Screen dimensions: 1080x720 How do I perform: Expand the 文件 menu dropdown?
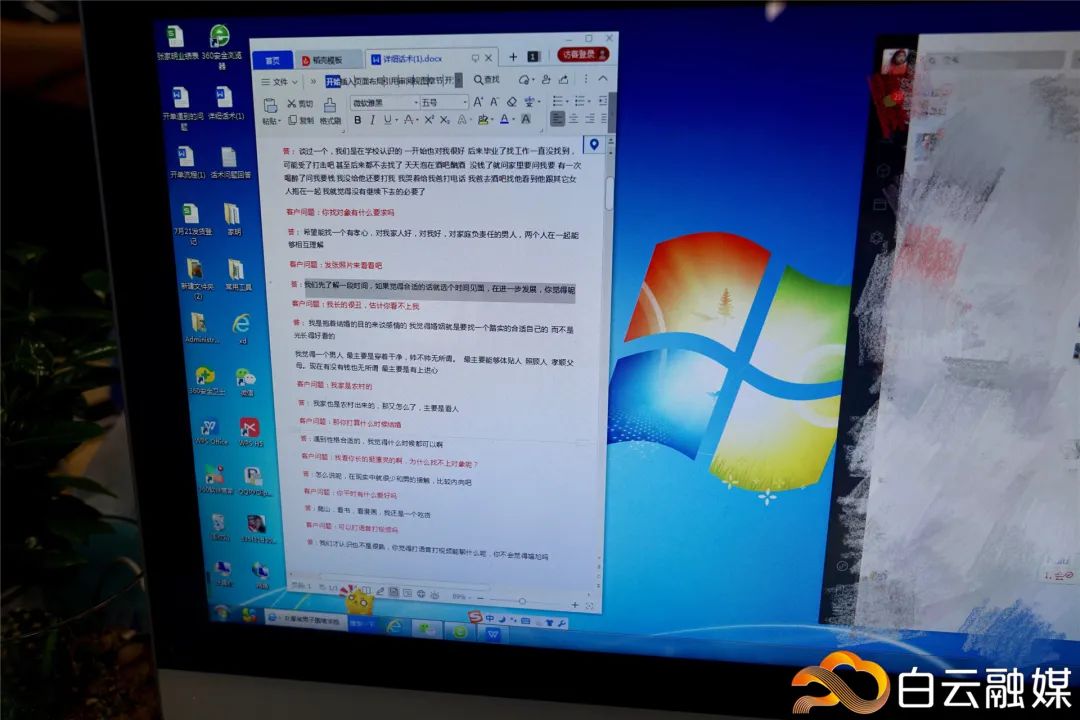281,82
